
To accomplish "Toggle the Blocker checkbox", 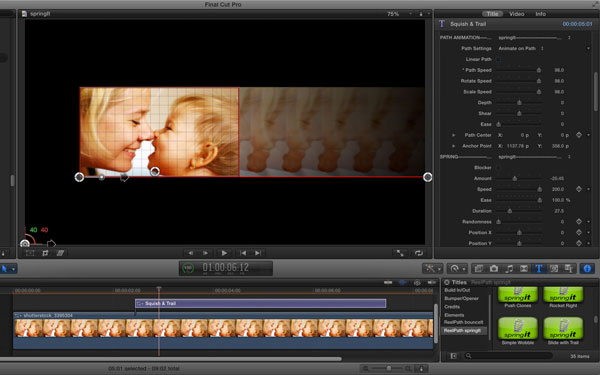I will point(499,168).
